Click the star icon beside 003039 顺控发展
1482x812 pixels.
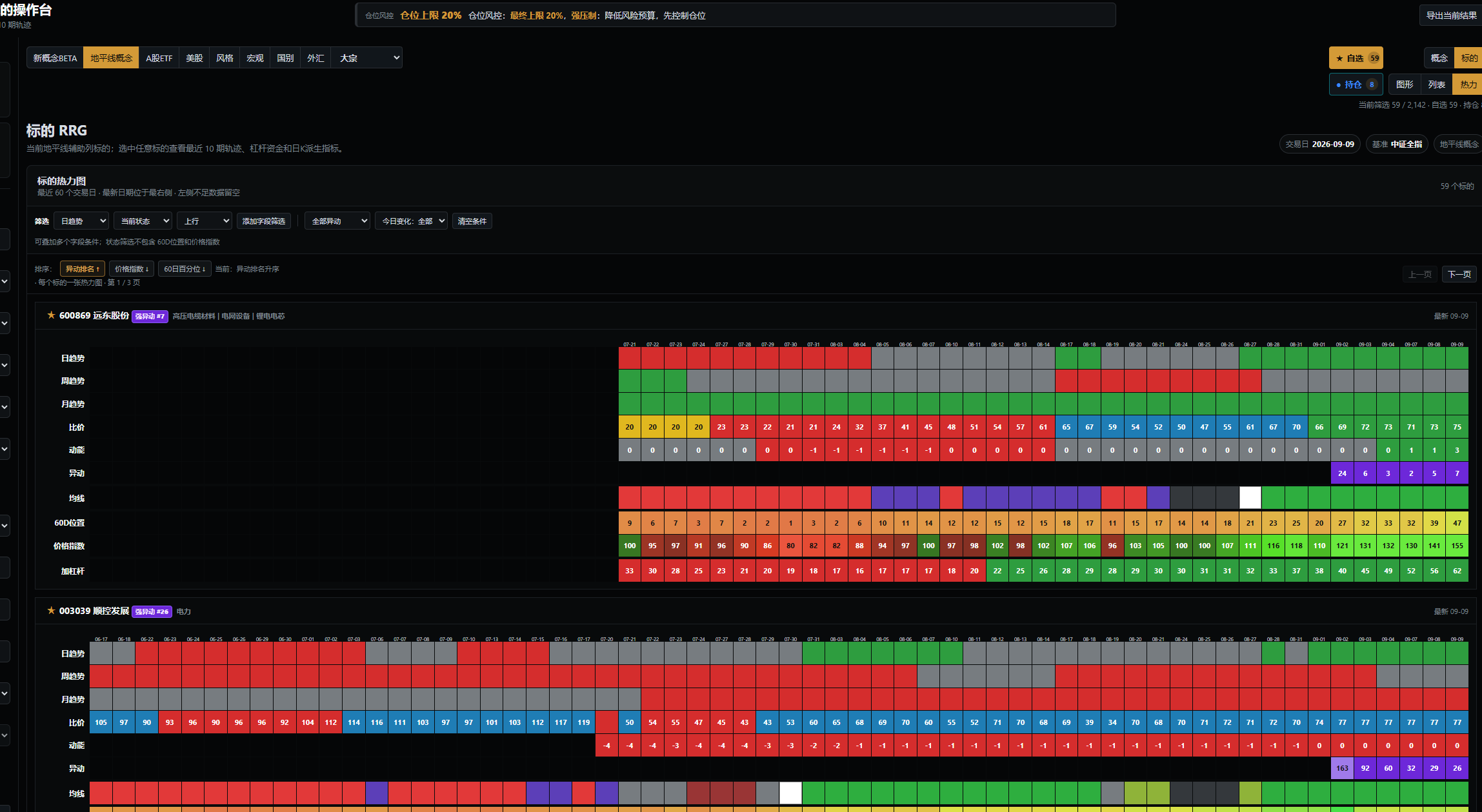coord(51,611)
